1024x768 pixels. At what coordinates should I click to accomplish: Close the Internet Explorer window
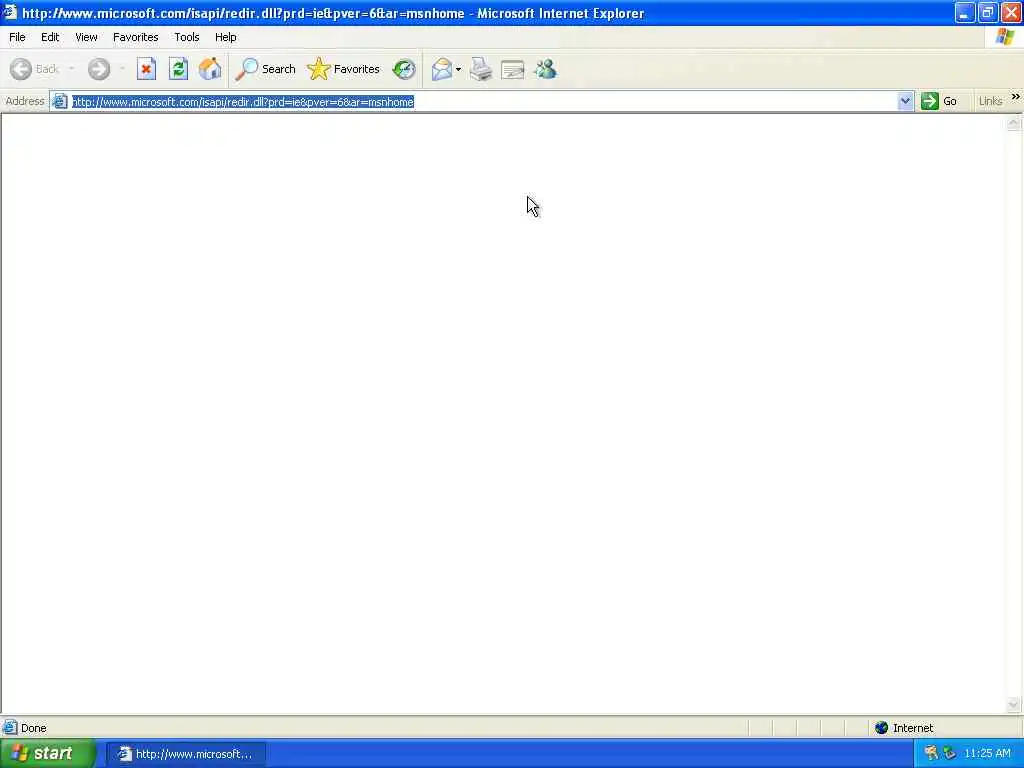[1011, 13]
